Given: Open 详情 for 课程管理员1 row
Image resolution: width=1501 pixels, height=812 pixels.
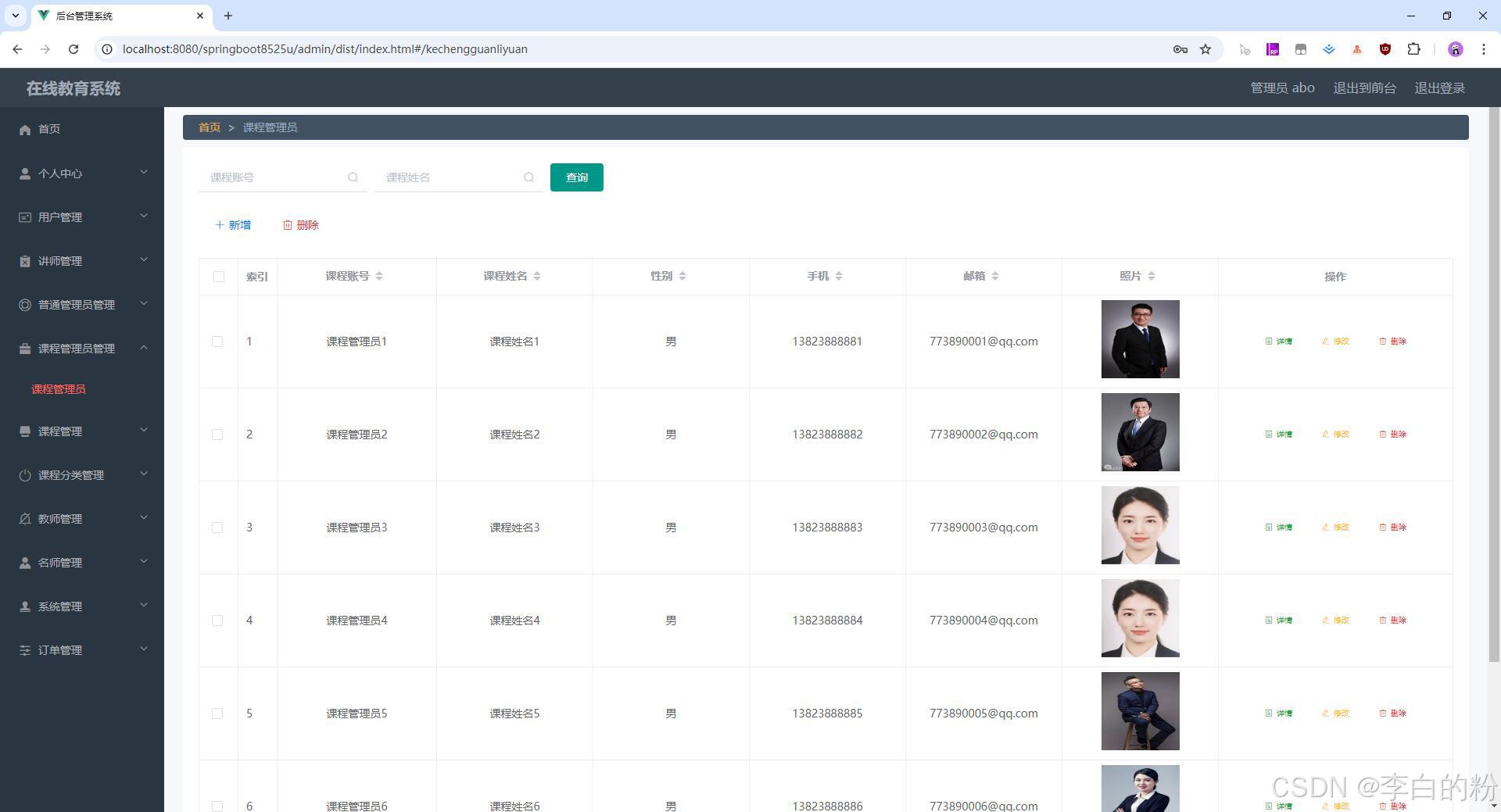Looking at the screenshot, I should pos(1279,342).
